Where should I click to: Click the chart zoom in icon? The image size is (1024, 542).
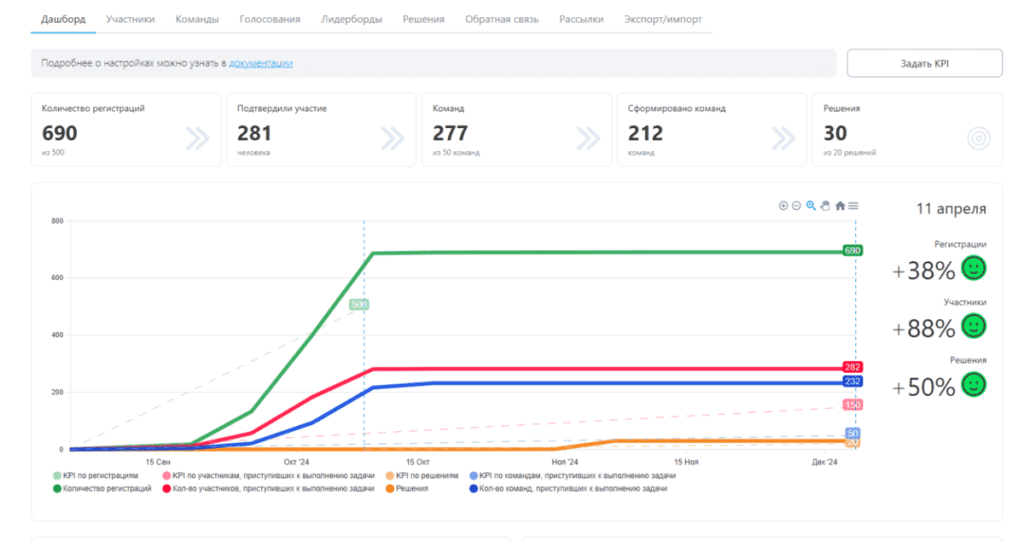coord(783,206)
